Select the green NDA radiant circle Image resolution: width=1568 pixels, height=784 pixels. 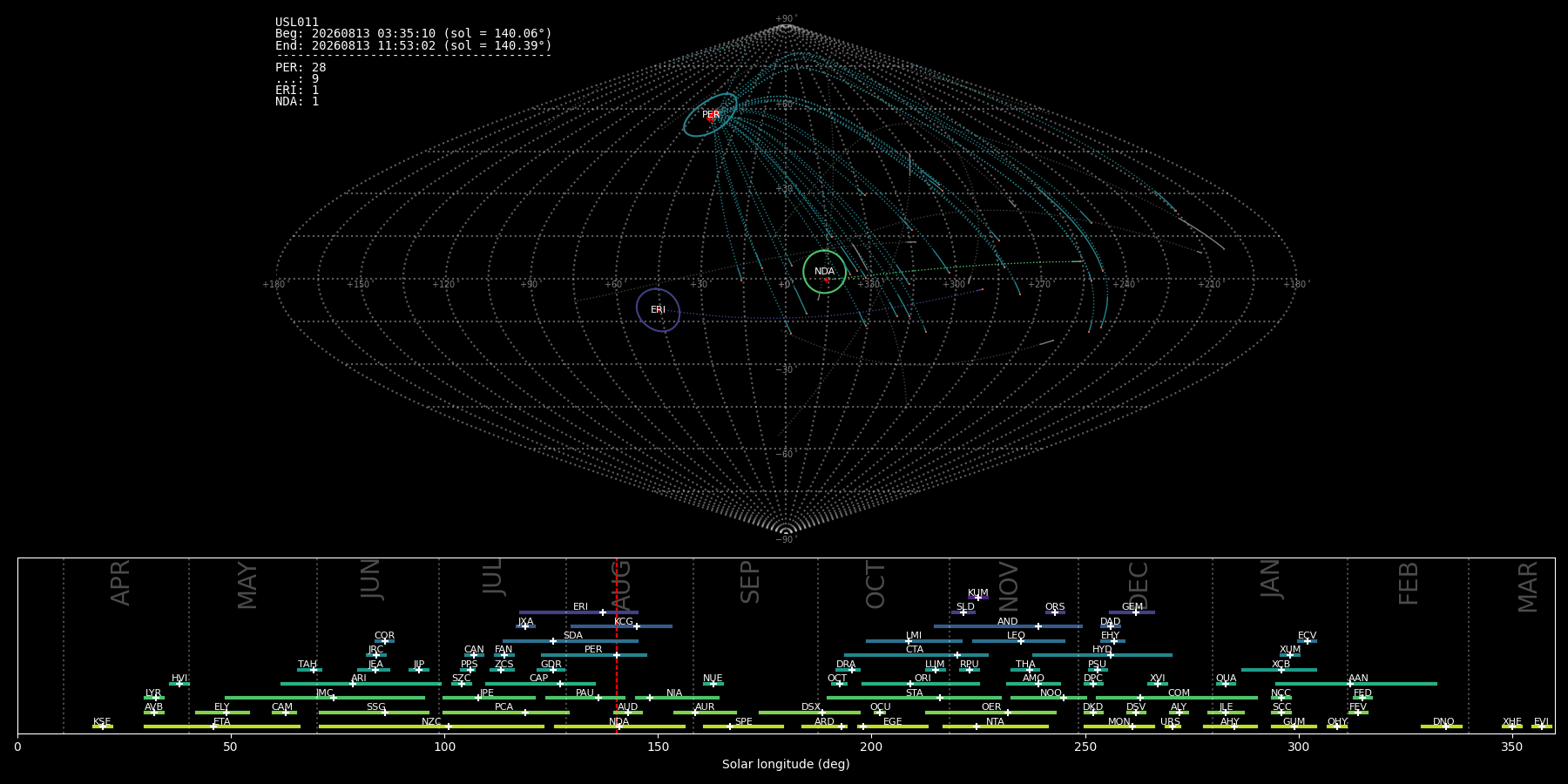pos(824,272)
